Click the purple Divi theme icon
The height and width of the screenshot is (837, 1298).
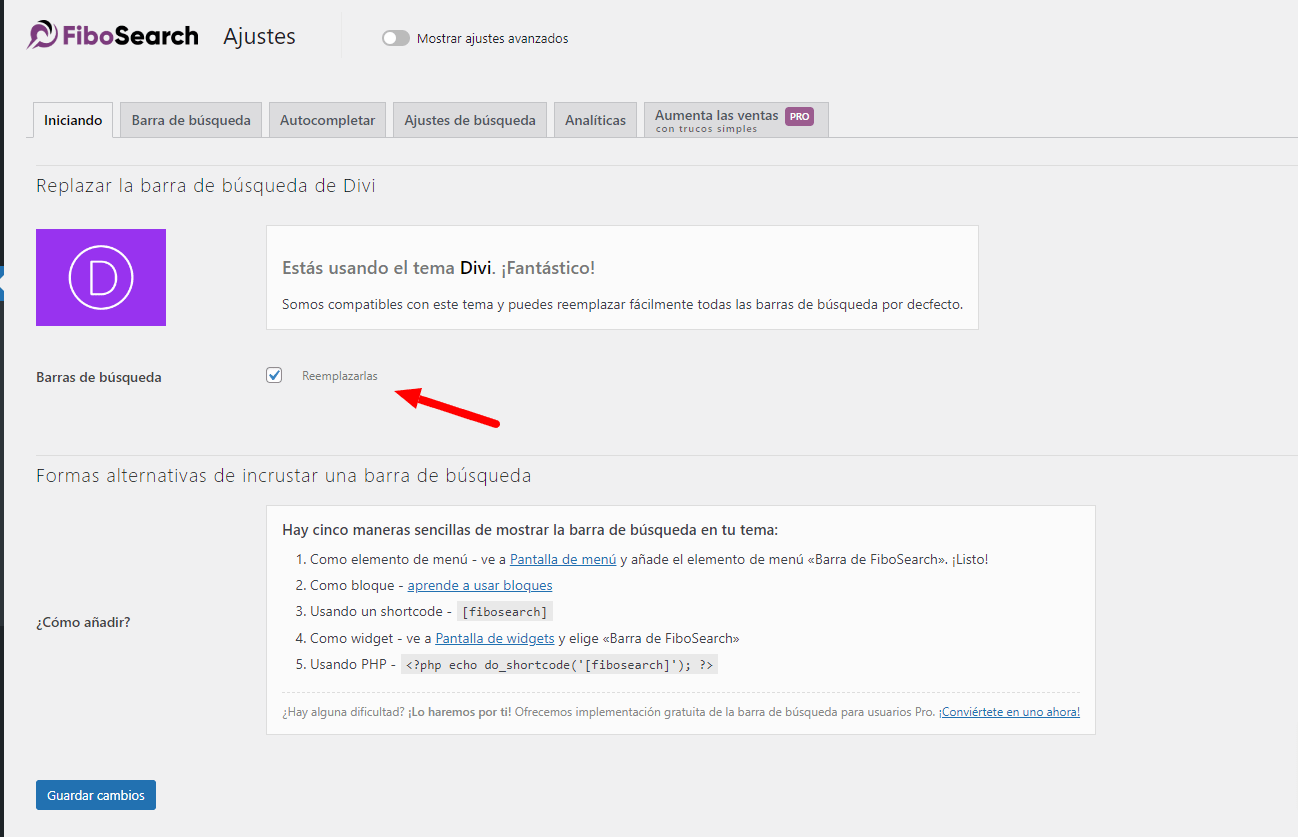pyautogui.click(x=101, y=277)
